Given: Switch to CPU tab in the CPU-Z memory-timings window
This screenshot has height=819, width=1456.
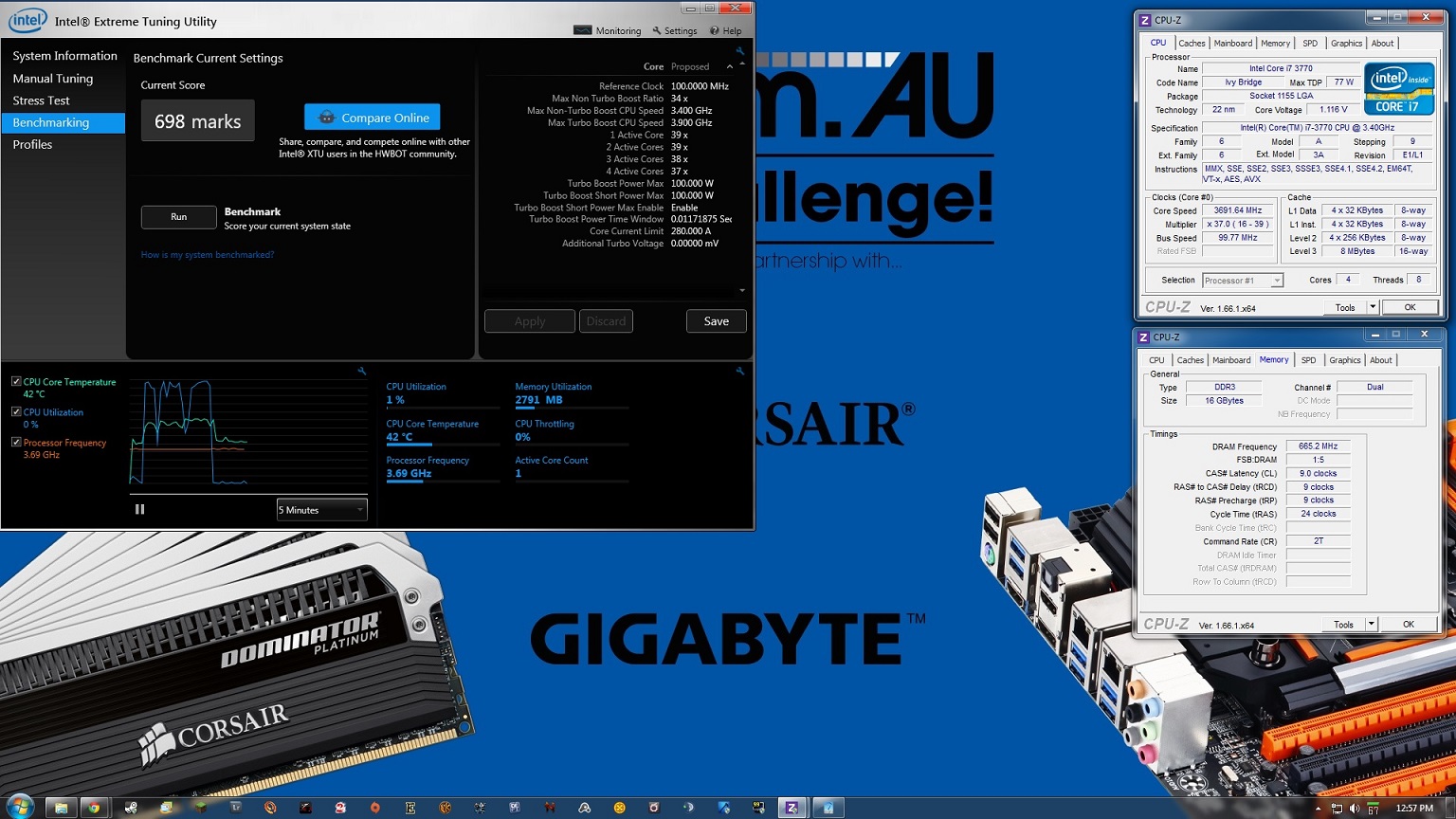Looking at the screenshot, I should tap(1156, 360).
